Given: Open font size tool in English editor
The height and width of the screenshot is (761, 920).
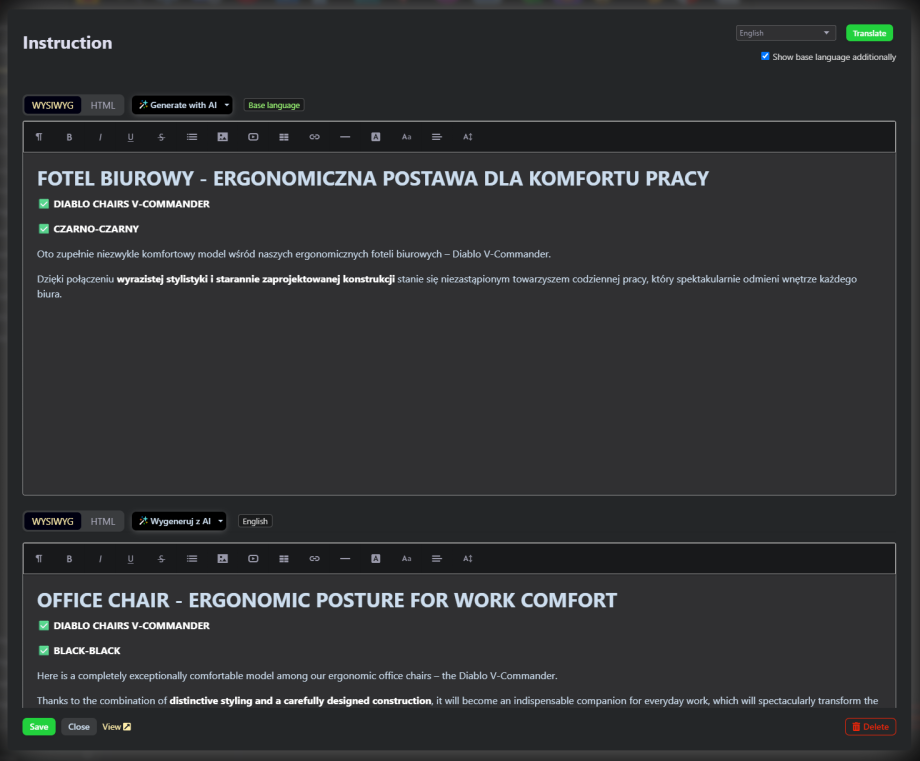Looking at the screenshot, I should coord(406,559).
